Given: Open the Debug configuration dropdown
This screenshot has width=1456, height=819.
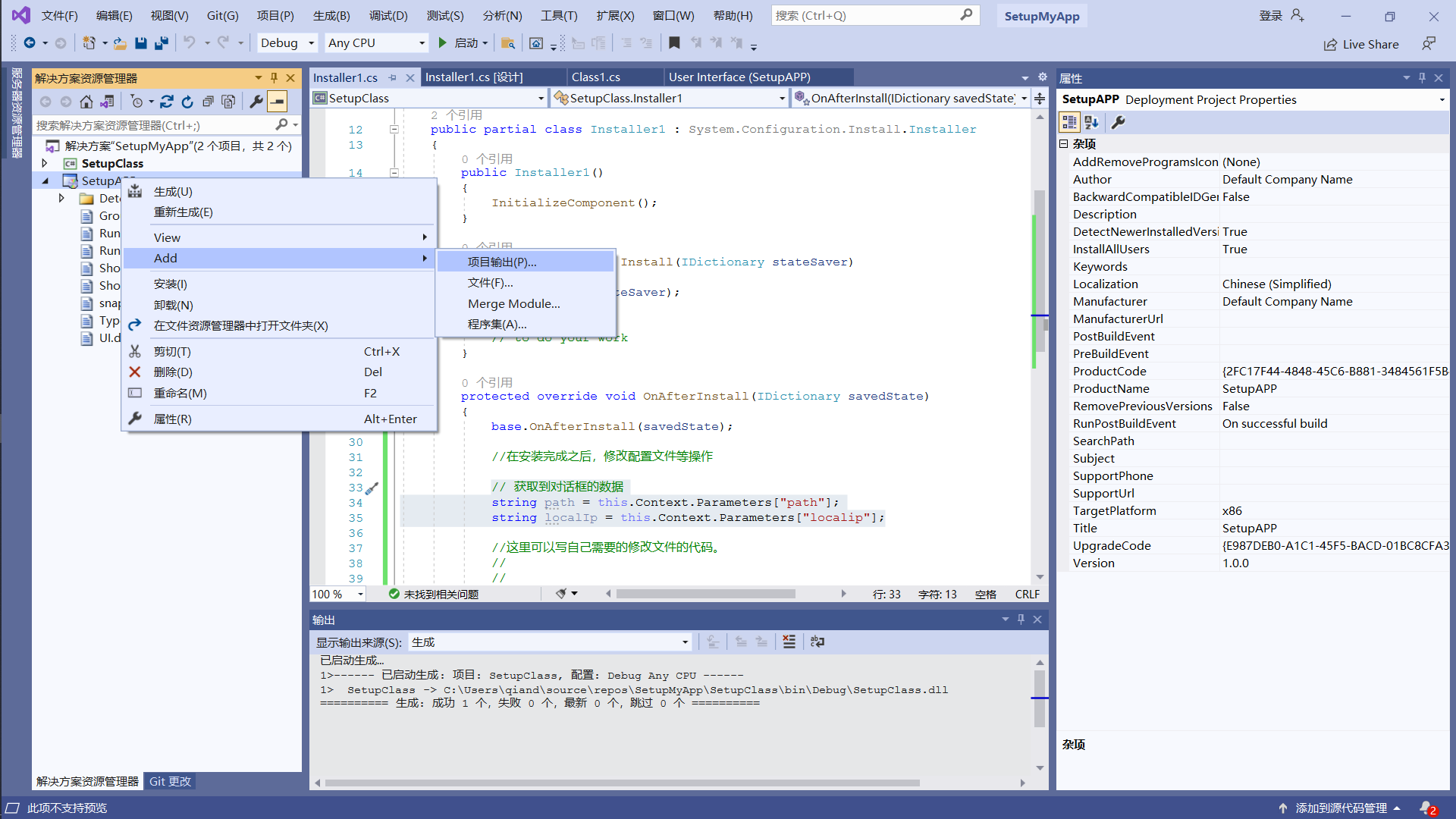Looking at the screenshot, I should click(x=287, y=43).
